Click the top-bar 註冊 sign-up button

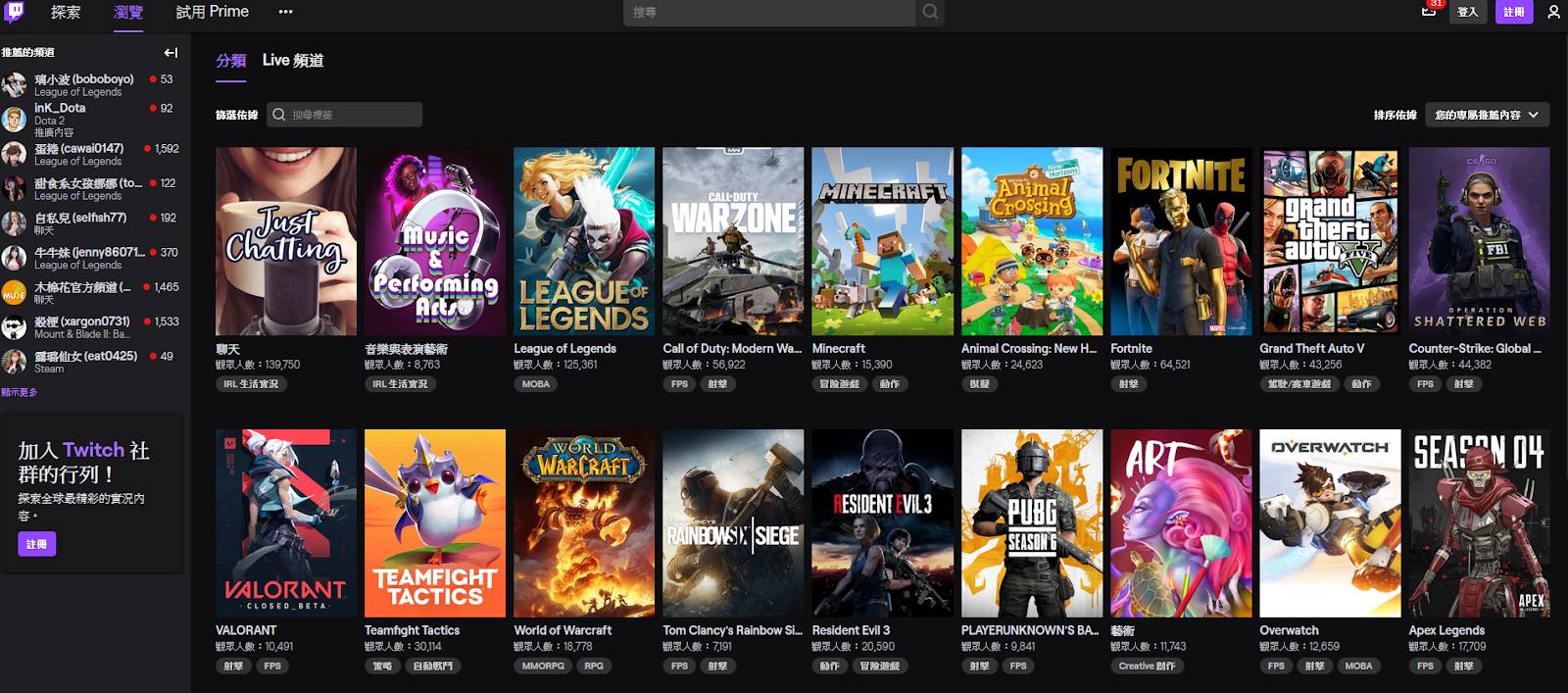[x=1514, y=12]
